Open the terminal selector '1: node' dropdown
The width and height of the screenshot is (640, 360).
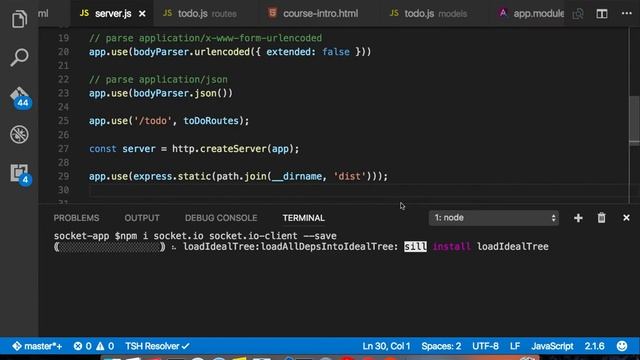click(493, 218)
